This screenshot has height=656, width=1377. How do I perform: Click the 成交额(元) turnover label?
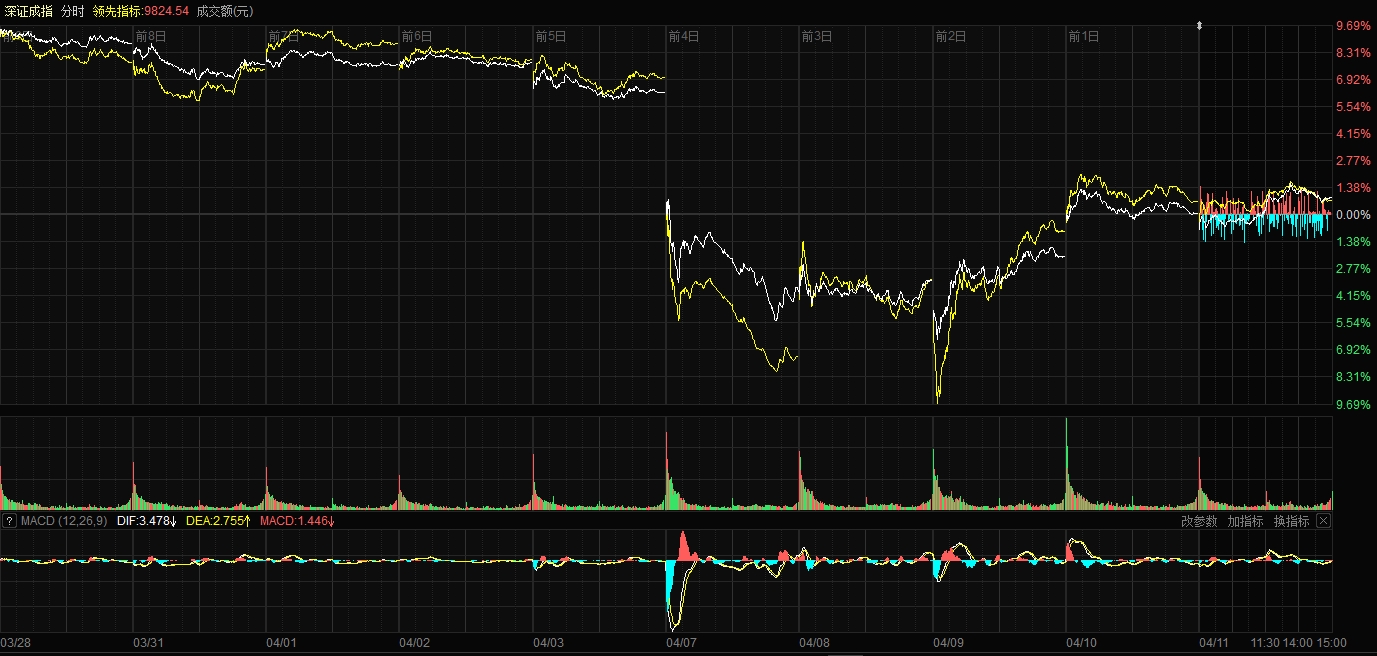tap(225, 11)
